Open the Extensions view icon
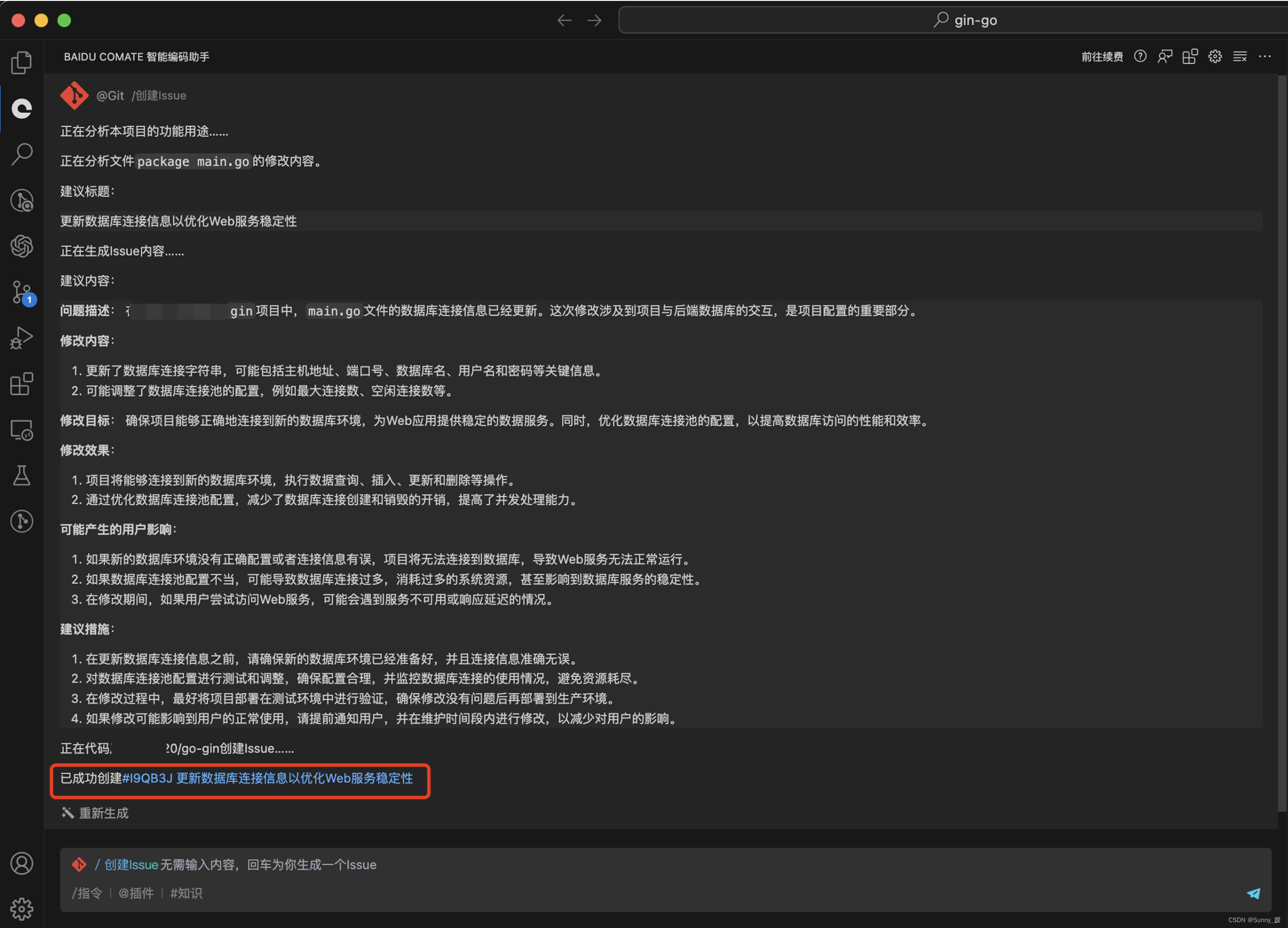This screenshot has height=928, width=1288. click(x=21, y=384)
